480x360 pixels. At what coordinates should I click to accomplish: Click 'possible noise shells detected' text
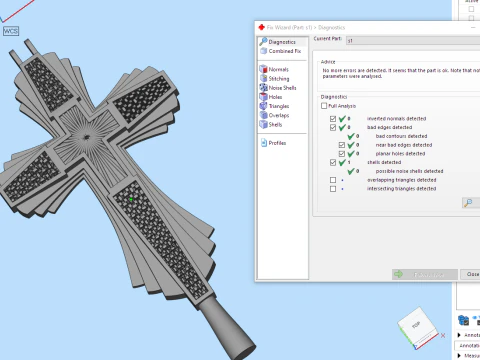409,171
